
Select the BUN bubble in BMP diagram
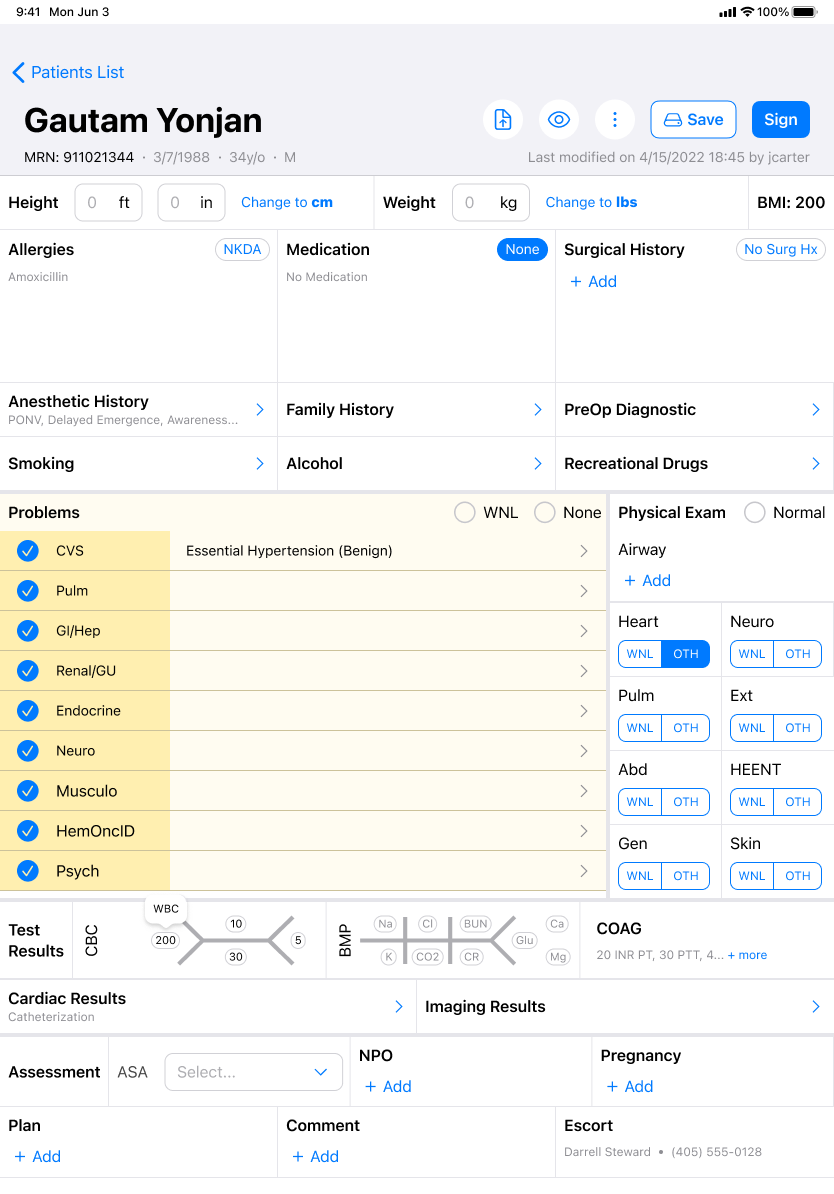click(475, 924)
